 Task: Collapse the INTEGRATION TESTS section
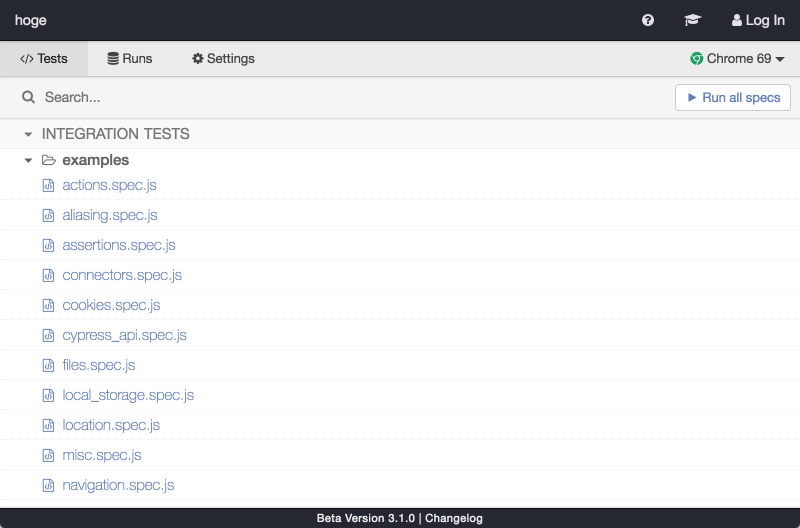click(29, 134)
